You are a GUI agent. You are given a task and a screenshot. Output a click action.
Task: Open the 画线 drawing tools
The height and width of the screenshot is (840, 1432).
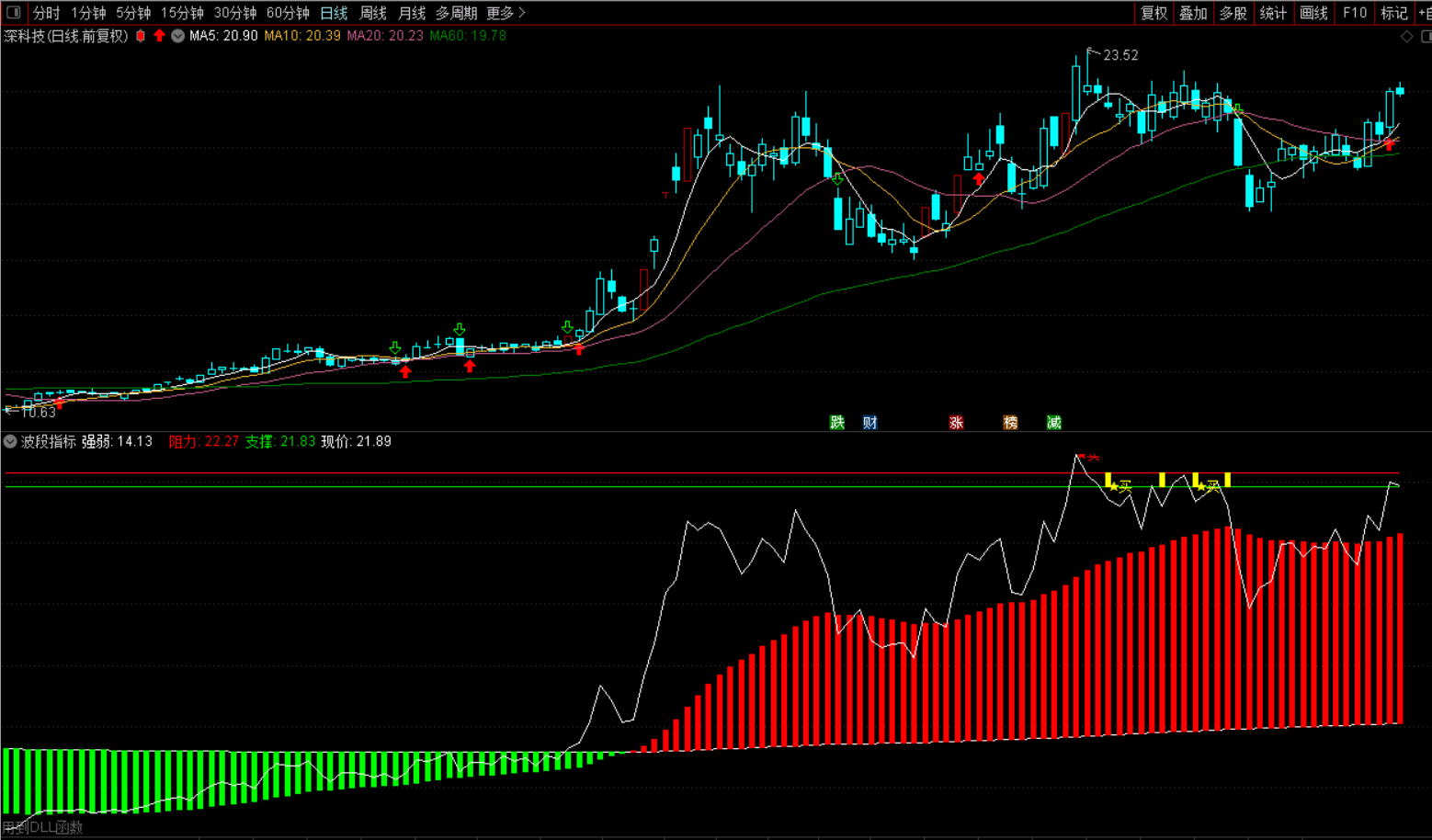pos(1313,13)
